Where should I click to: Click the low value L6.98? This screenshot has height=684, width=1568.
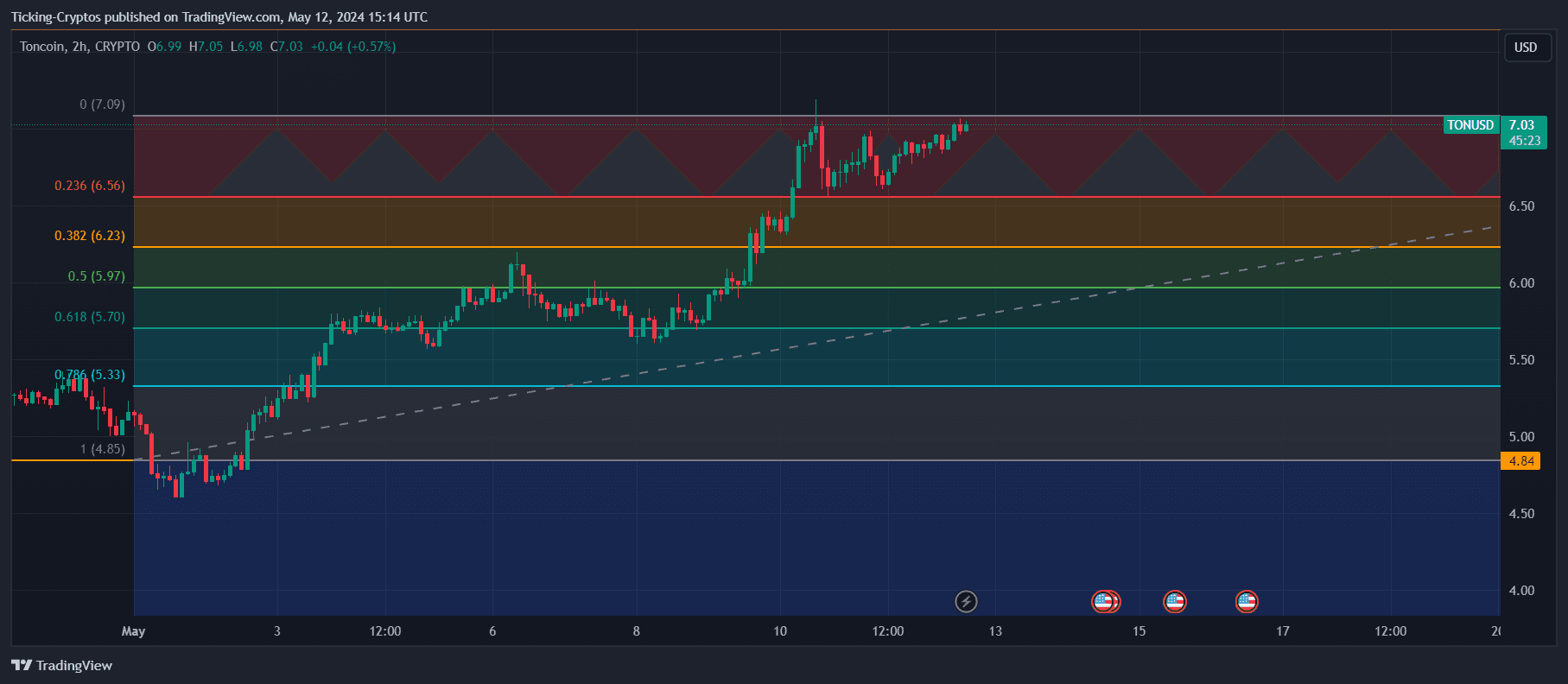(x=246, y=47)
